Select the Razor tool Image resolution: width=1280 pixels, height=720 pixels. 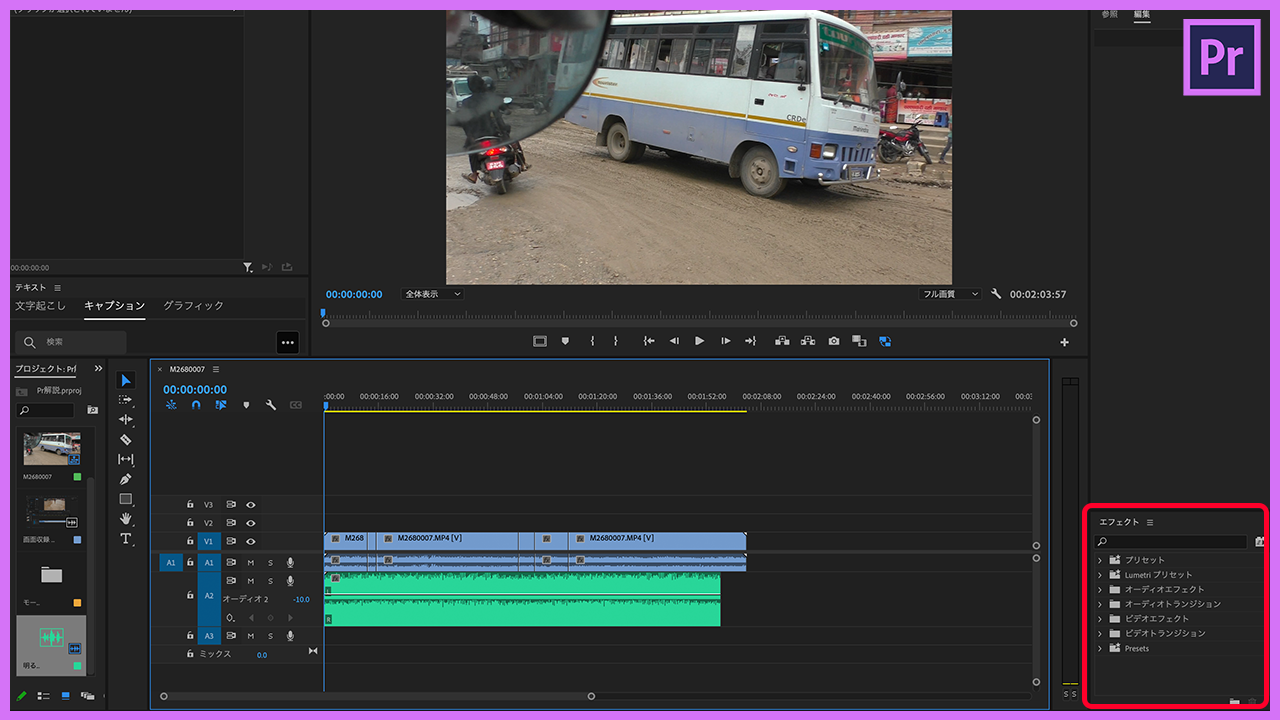[x=126, y=440]
